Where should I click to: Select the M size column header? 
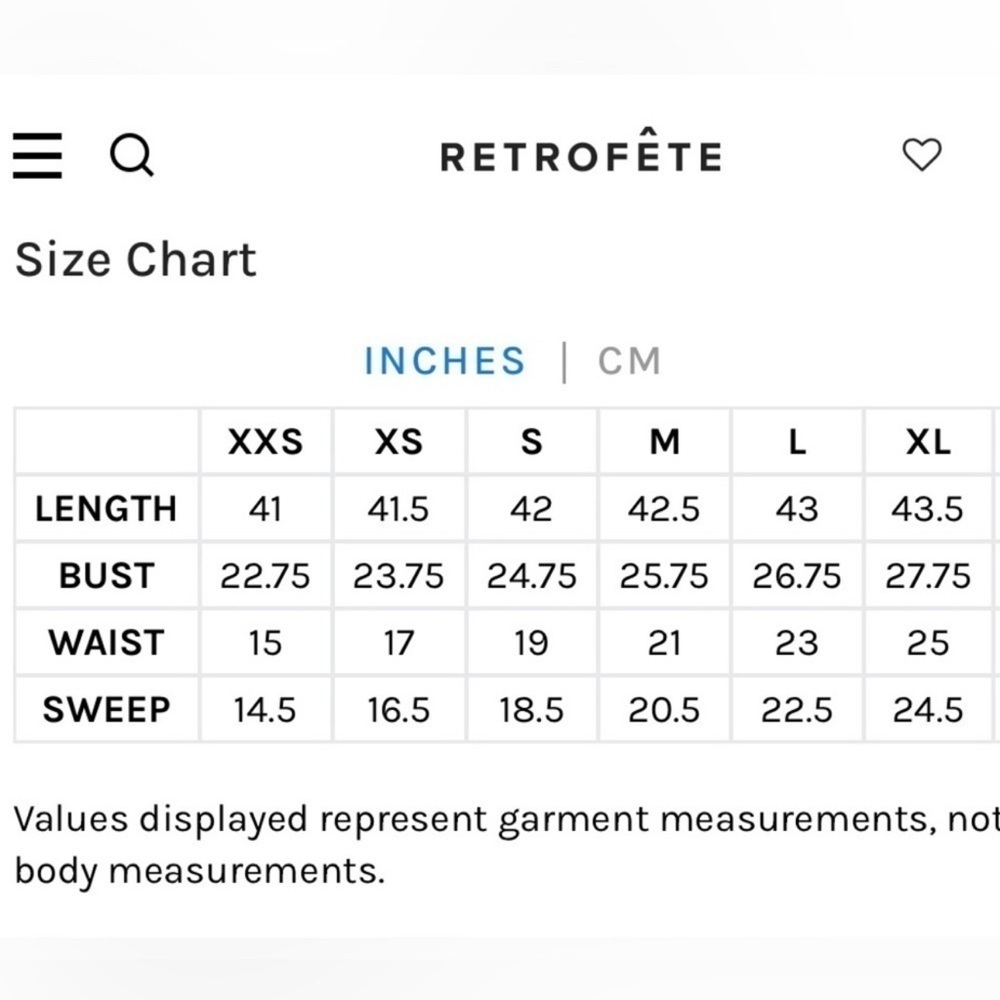point(664,442)
